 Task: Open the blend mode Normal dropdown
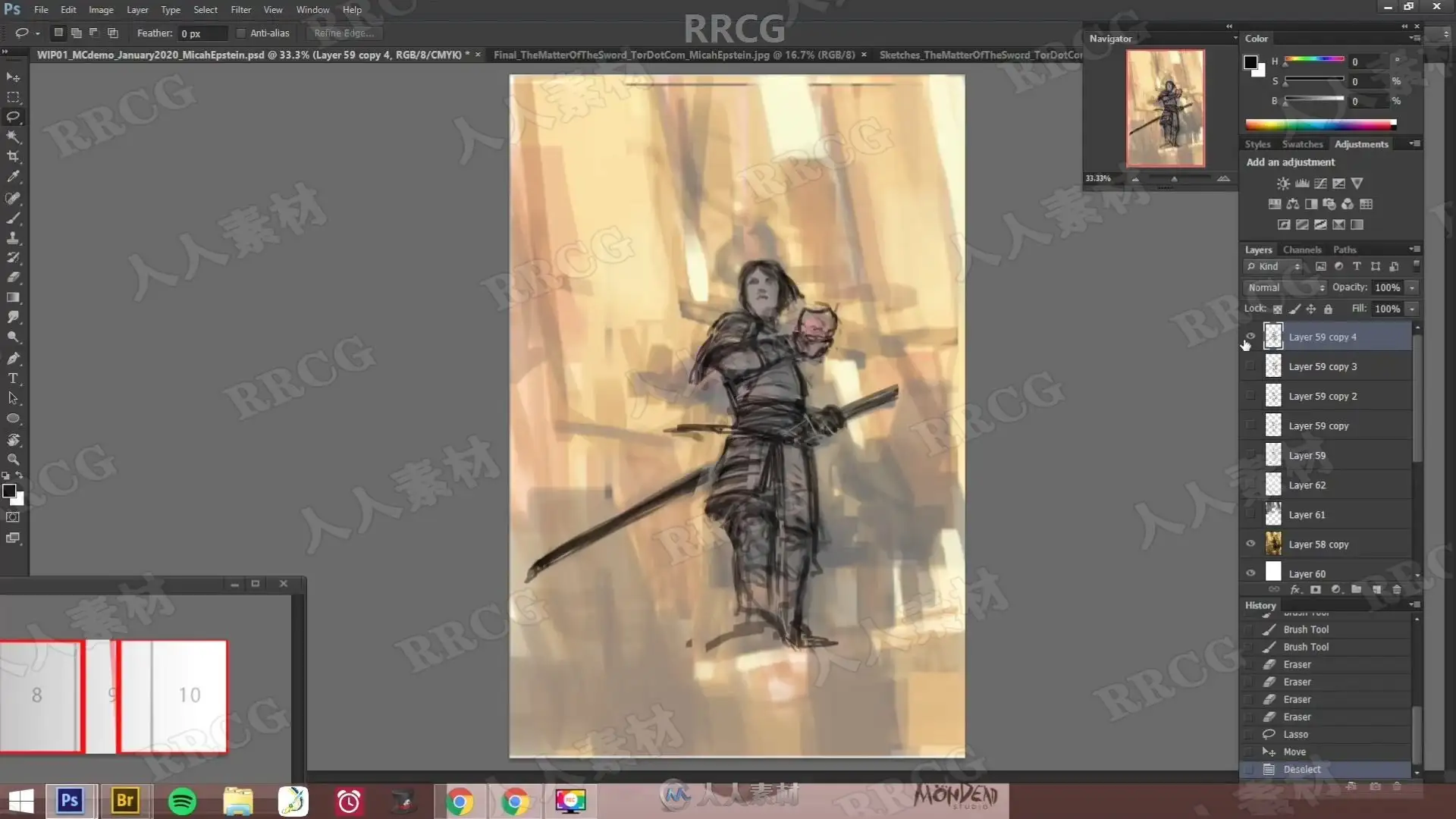coord(1285,287)
